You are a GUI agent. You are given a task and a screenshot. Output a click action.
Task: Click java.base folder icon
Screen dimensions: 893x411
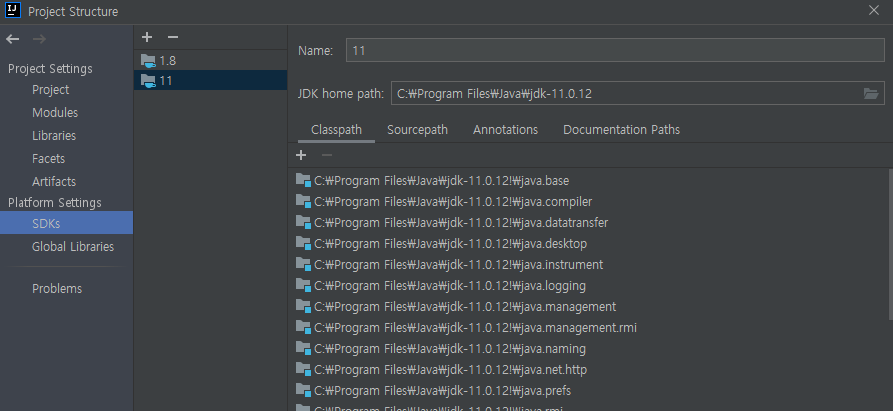click(303, 180)
